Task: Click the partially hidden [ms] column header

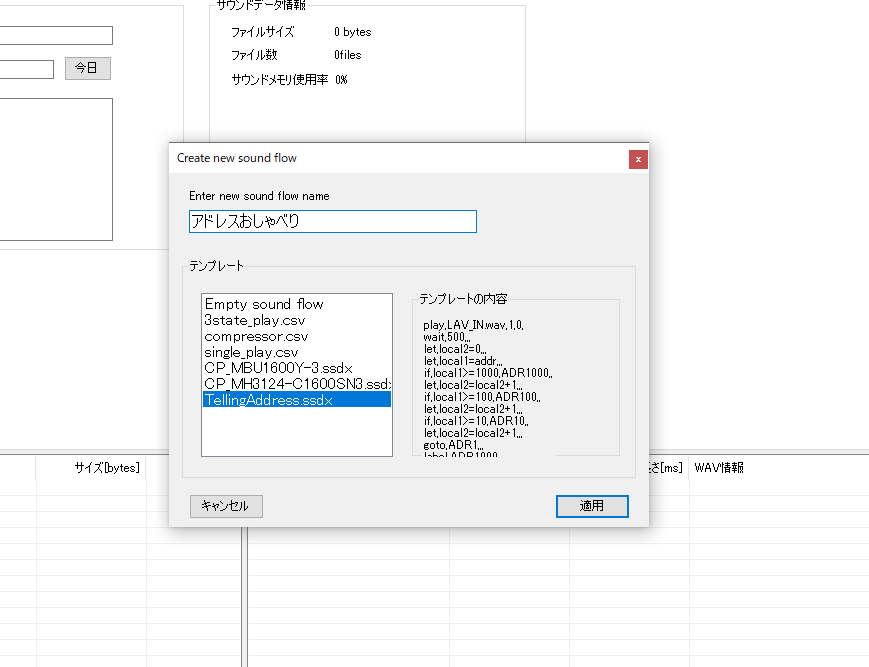Action: [667, 467]
